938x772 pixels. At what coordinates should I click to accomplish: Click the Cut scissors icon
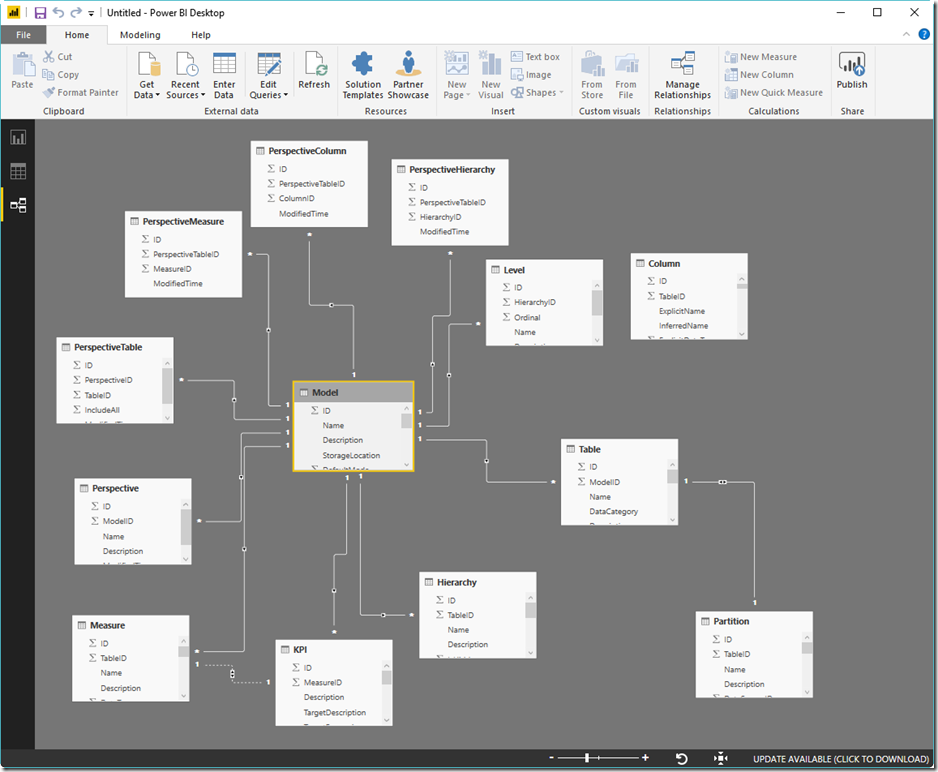pyautogui.click(x=48, y=56)
